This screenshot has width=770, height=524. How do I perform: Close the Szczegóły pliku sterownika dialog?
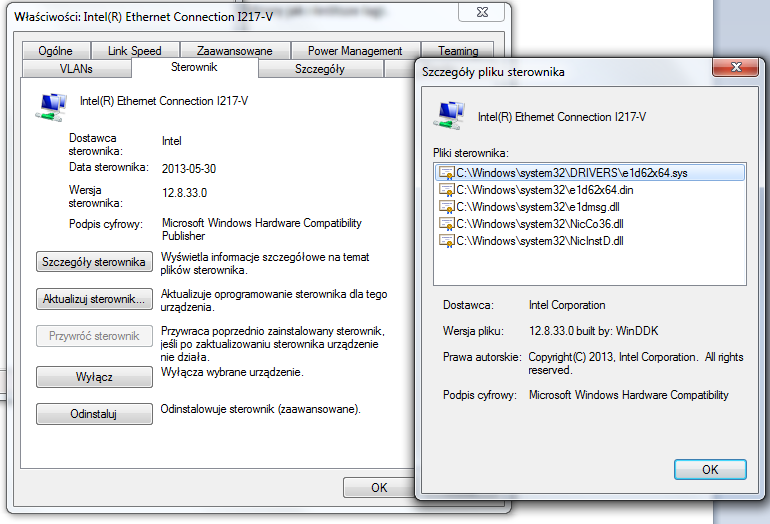pyautogui.click(x=735, y=67)
